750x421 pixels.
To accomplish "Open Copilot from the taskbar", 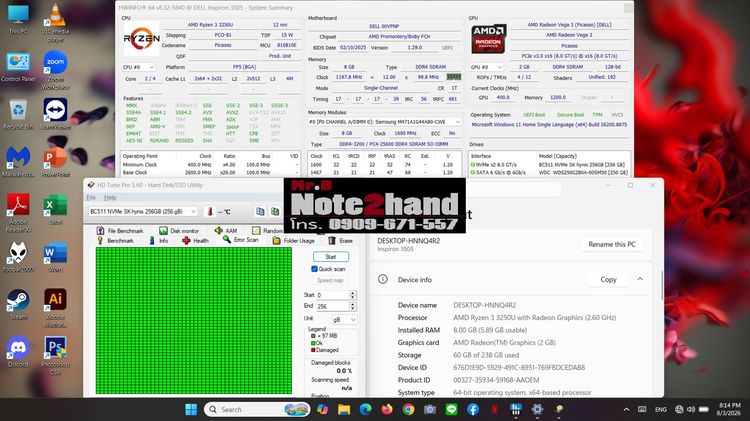I will coord(322,410).
